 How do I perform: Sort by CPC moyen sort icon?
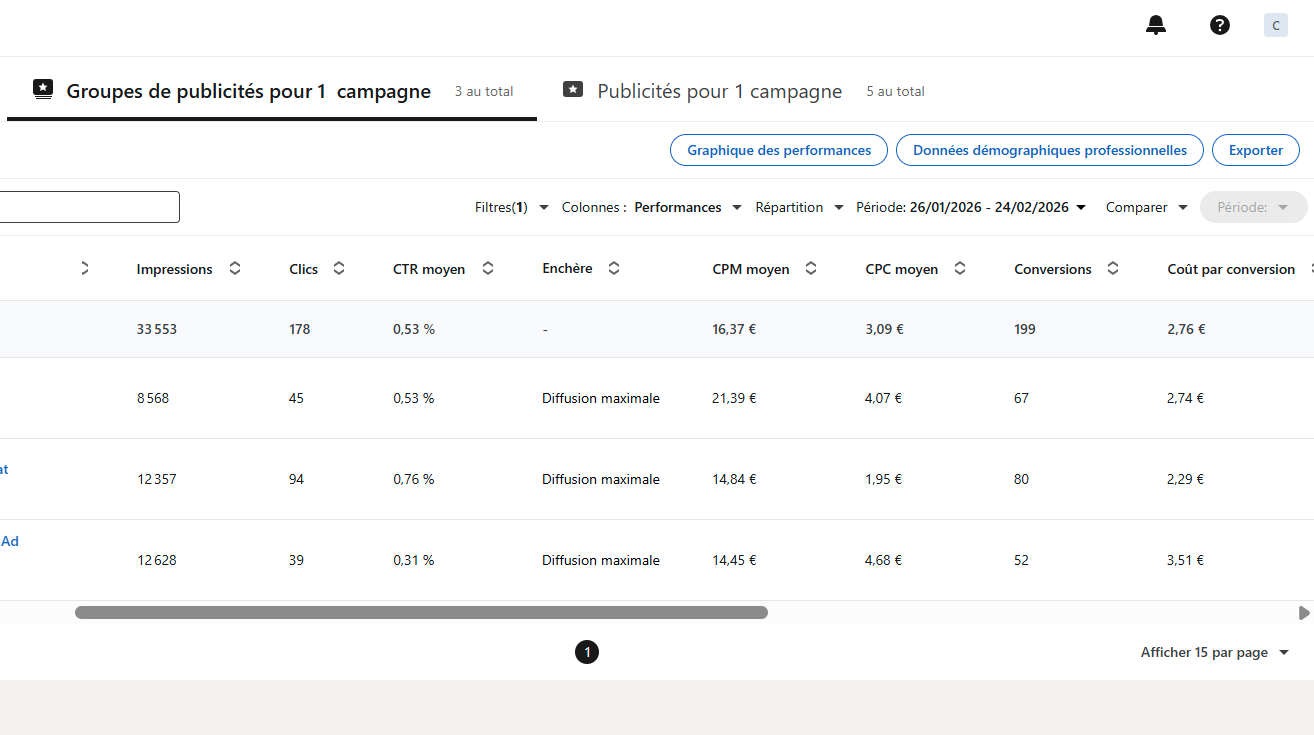tap(960, 269)
